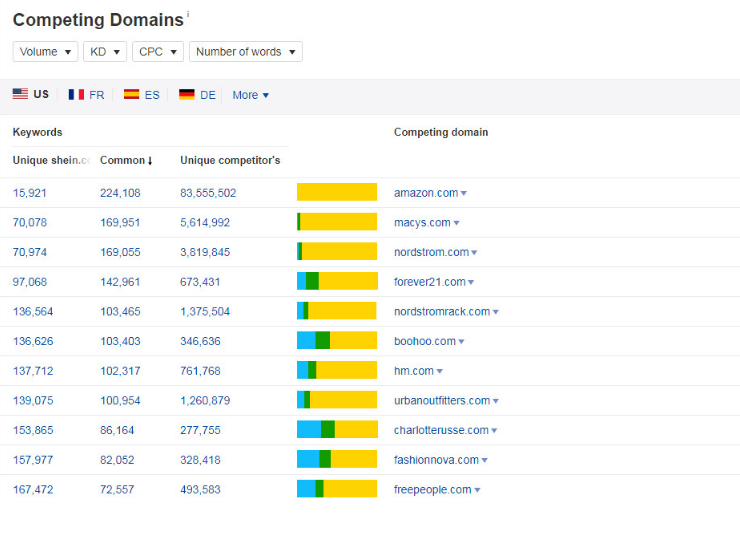Click the unique shein value 167,472
Viewport: 740px width, 538px height.
pyautogui.click(x=33, y=490)
